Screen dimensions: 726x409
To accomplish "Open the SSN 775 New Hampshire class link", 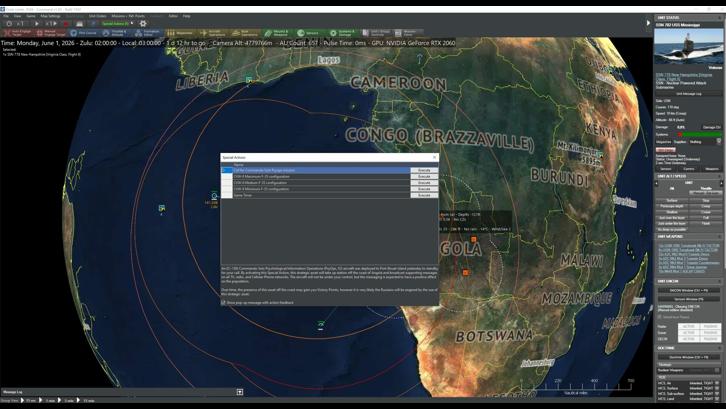I will (x=684, y=77).
